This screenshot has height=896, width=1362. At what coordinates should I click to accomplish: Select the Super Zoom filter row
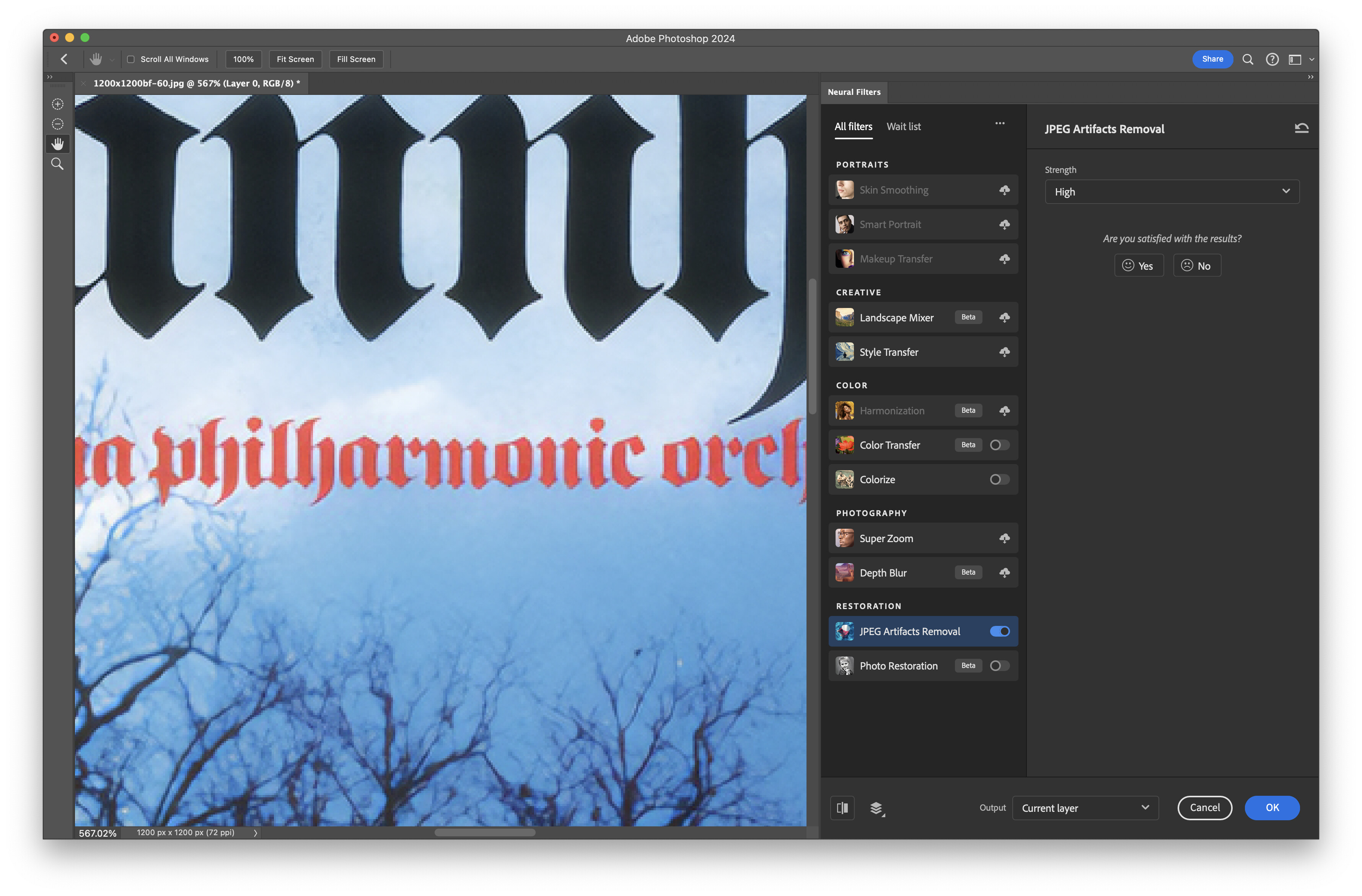coord(922,538)
